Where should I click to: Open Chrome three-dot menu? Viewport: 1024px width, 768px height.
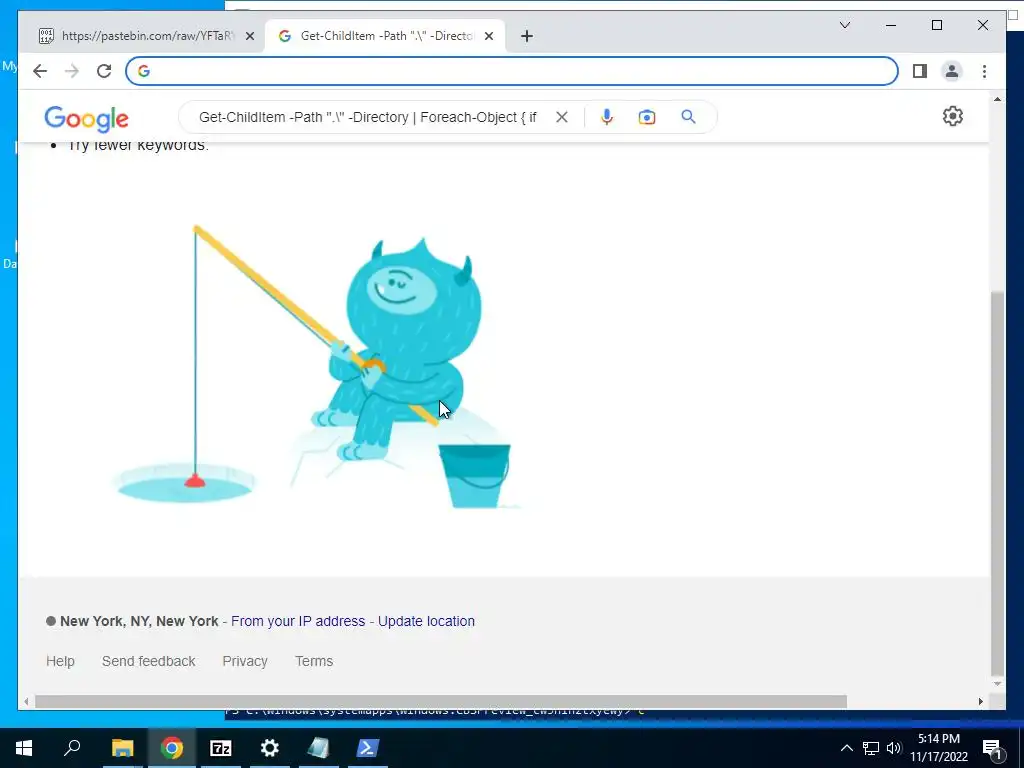pos(984,71)
